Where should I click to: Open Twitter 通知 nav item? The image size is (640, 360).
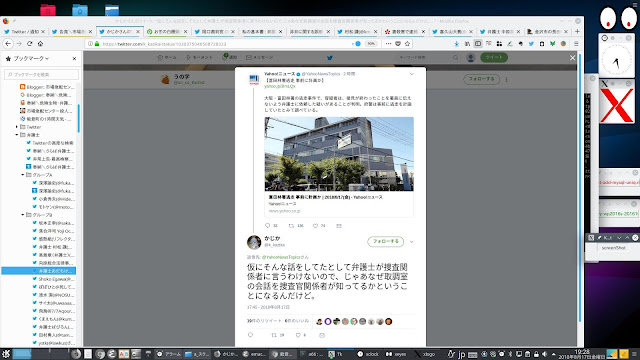pos(230,58)
